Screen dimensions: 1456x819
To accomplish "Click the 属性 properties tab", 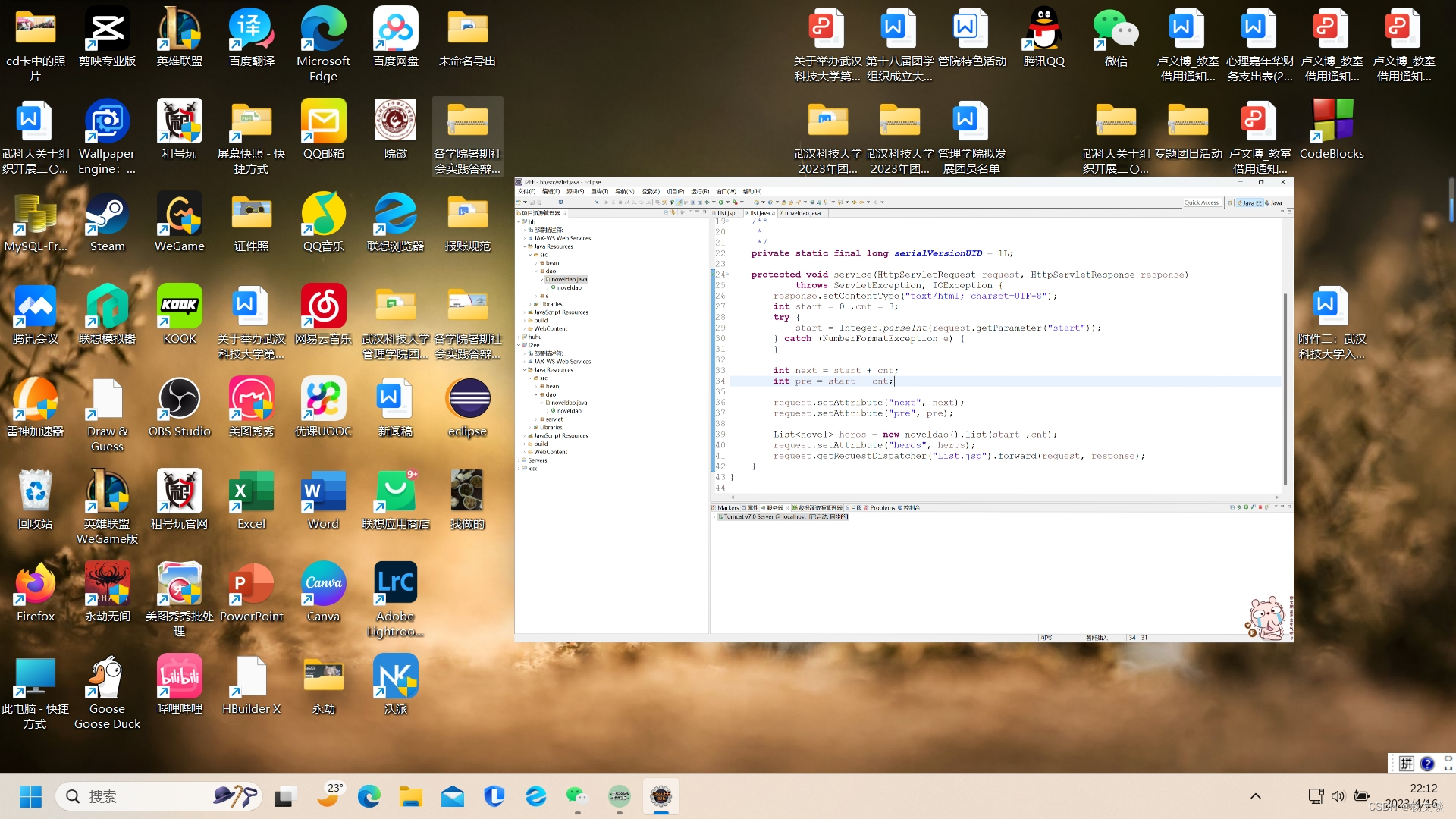I will [750, 508].
